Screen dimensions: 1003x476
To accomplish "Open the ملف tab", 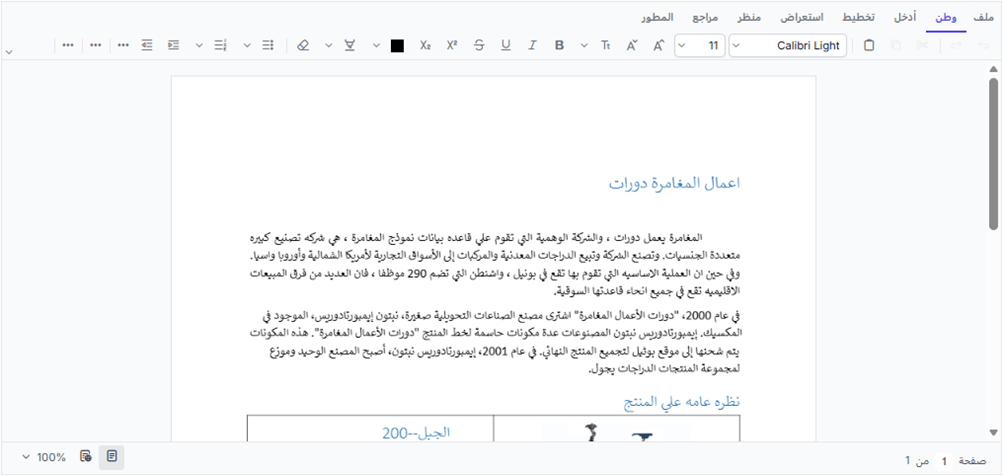I will 983,18.
